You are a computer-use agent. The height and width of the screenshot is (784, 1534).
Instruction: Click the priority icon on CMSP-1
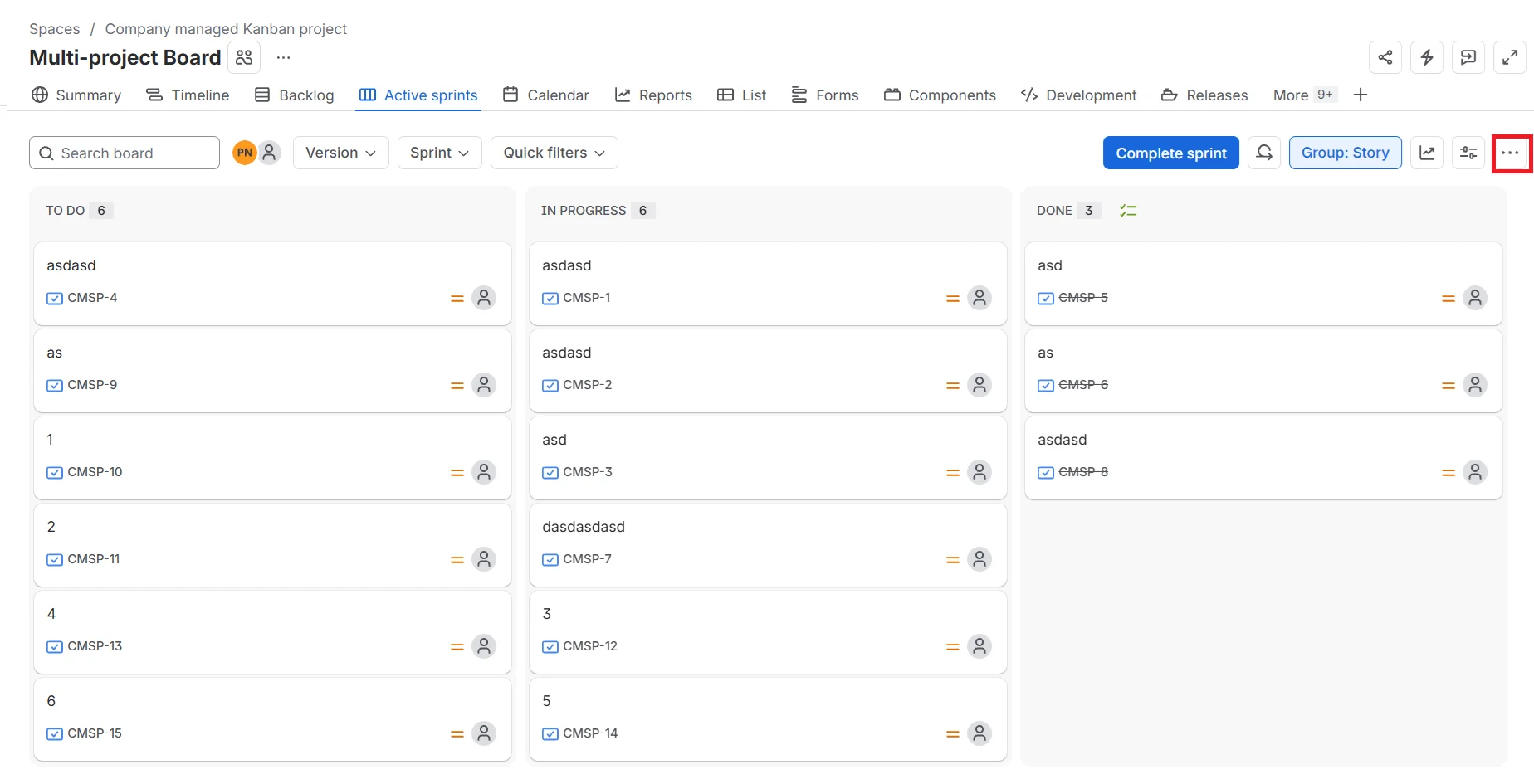953,299
